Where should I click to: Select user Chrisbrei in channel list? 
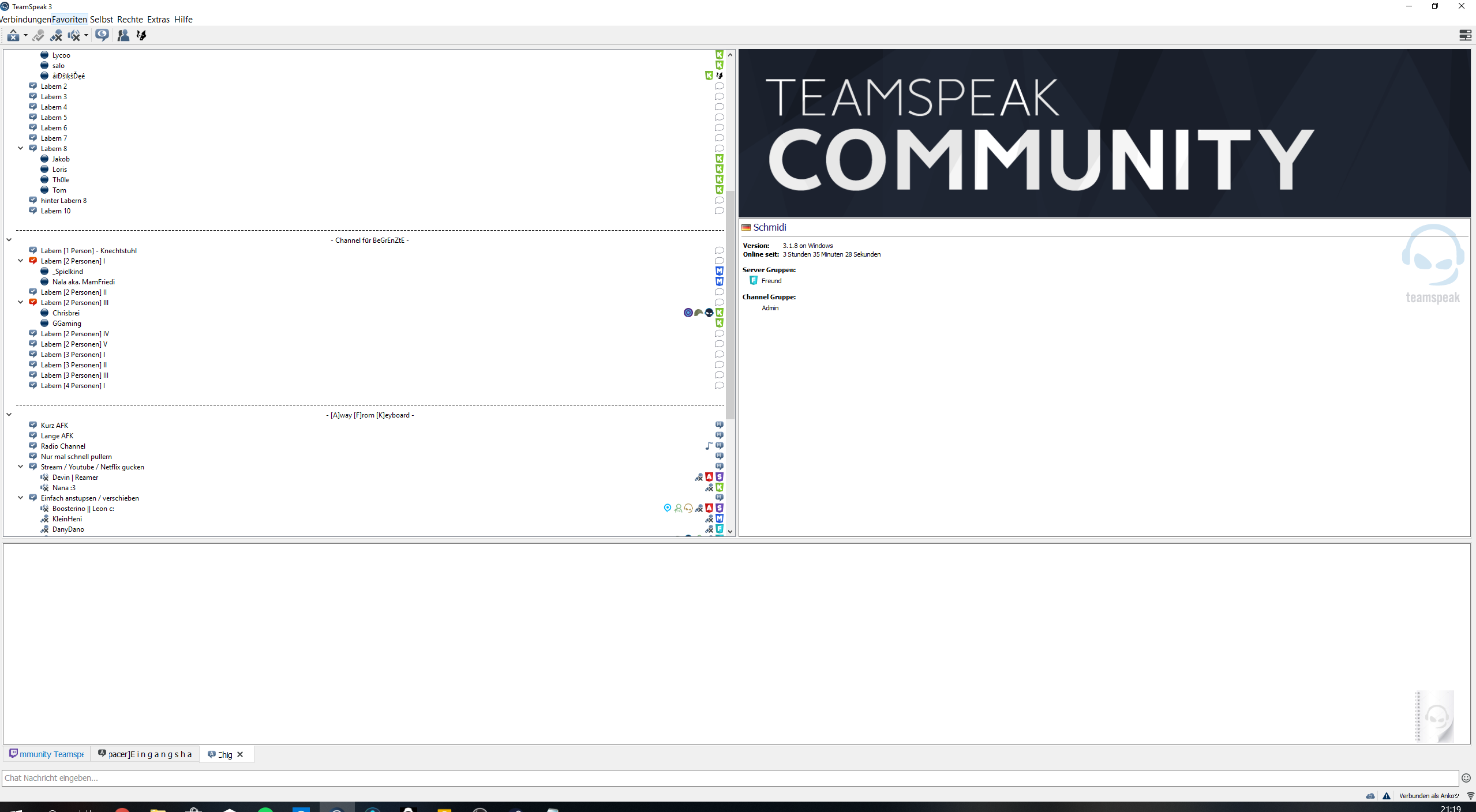[x=66, y=313]
